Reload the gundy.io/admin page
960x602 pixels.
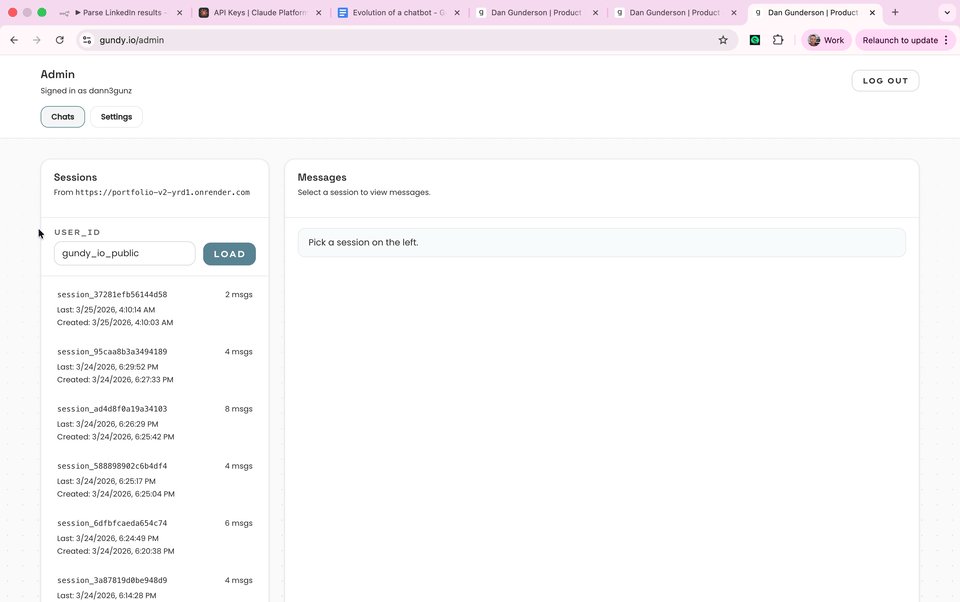pos(60,41)
